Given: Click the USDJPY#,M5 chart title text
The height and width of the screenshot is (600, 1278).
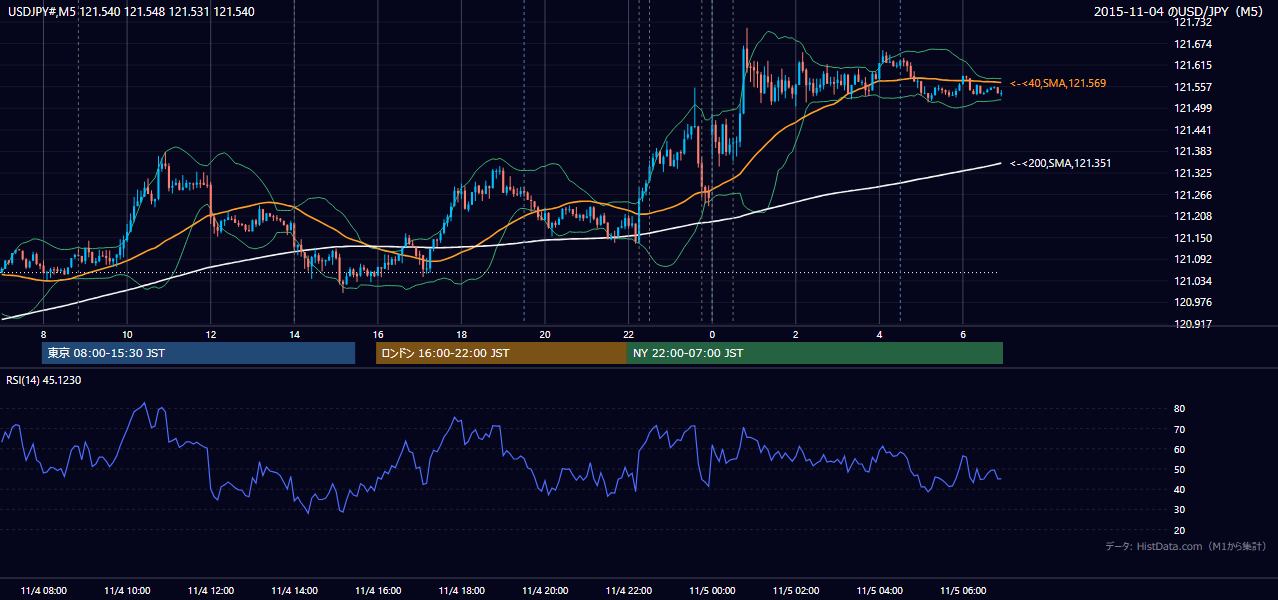Looking at the screenshot, I should (130, 12).
